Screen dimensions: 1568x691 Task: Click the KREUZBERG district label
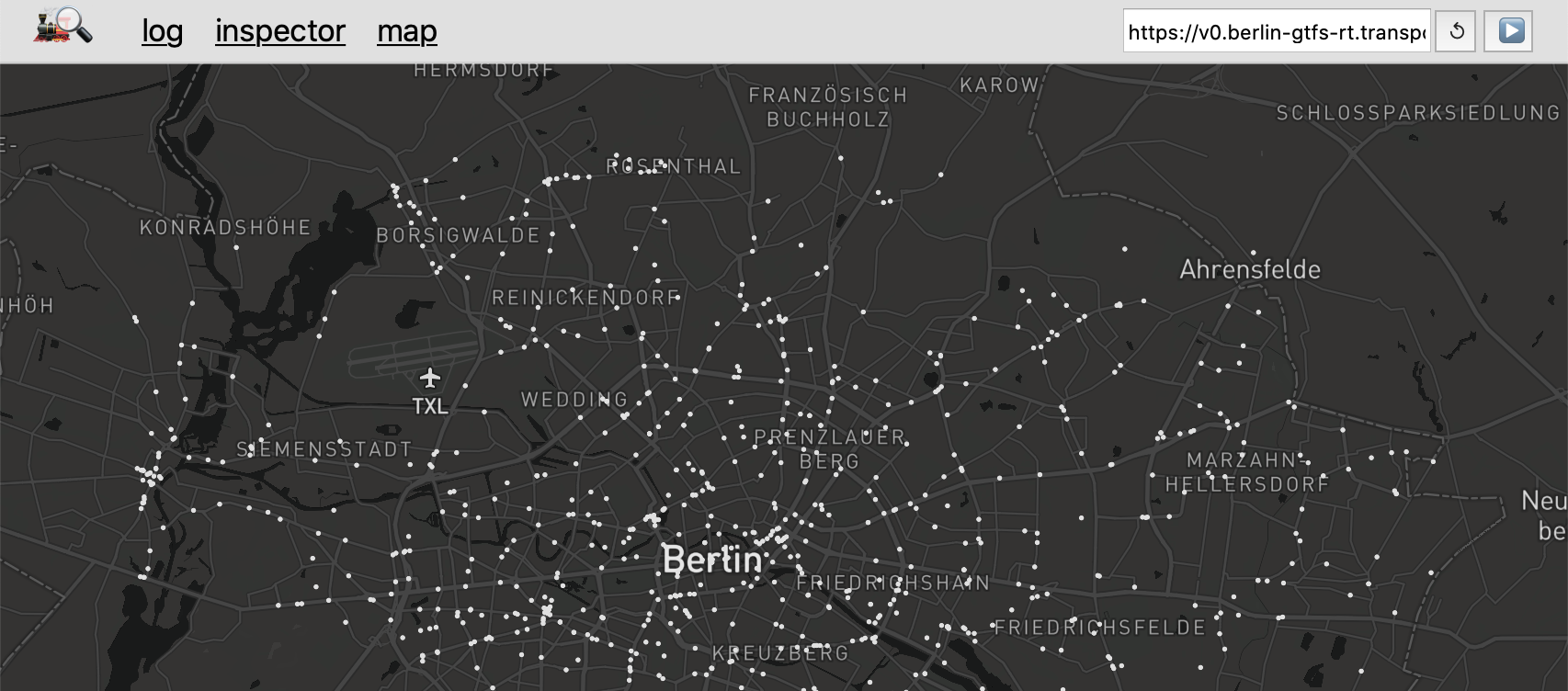pos(780,653)
